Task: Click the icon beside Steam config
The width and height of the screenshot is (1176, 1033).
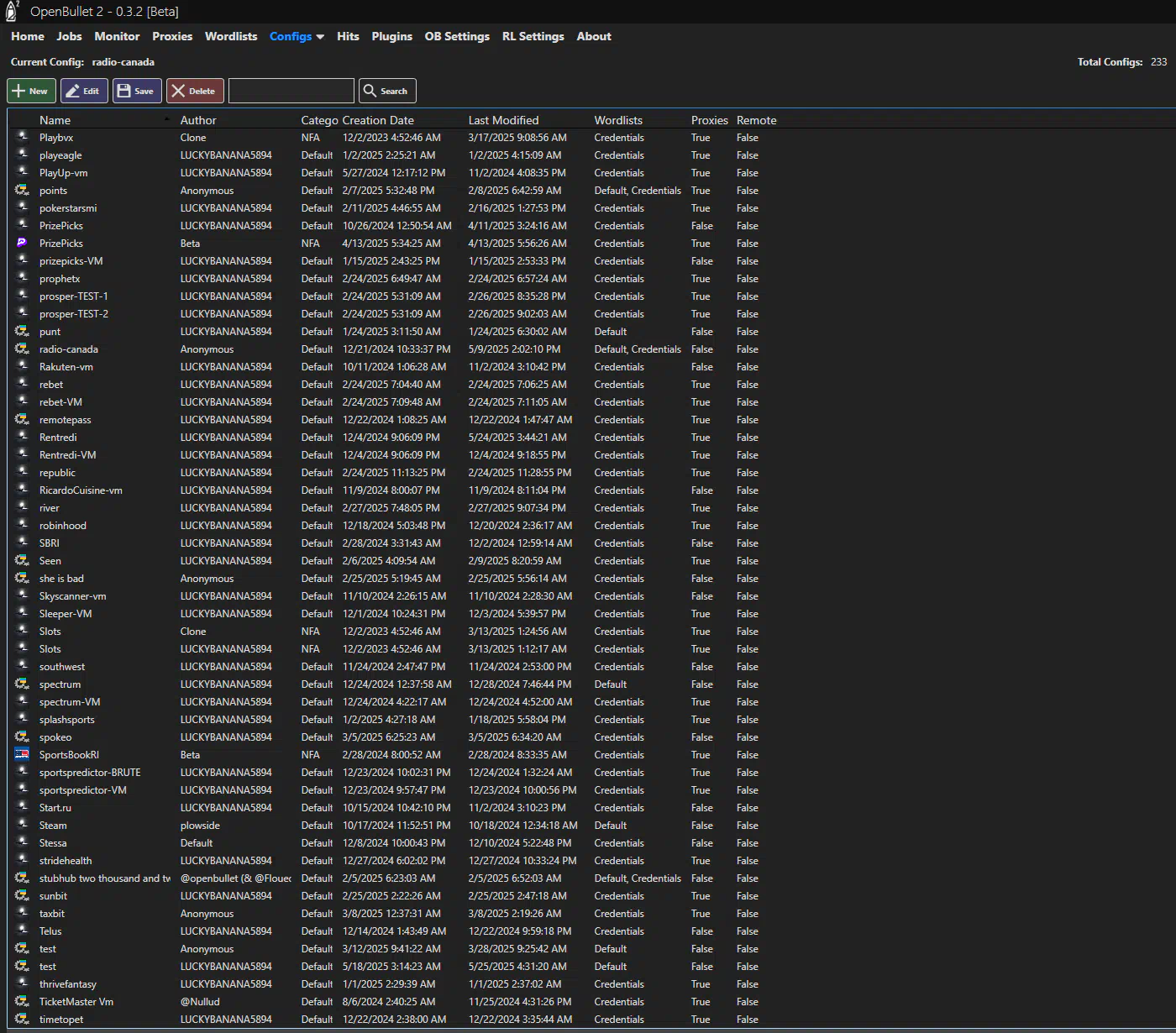Action: [x=23, y=825]
